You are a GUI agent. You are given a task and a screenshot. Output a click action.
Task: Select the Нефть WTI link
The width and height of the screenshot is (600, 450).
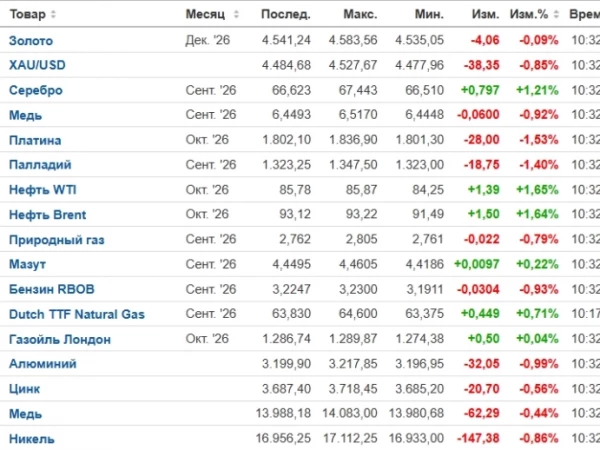(x=43, y=190)
